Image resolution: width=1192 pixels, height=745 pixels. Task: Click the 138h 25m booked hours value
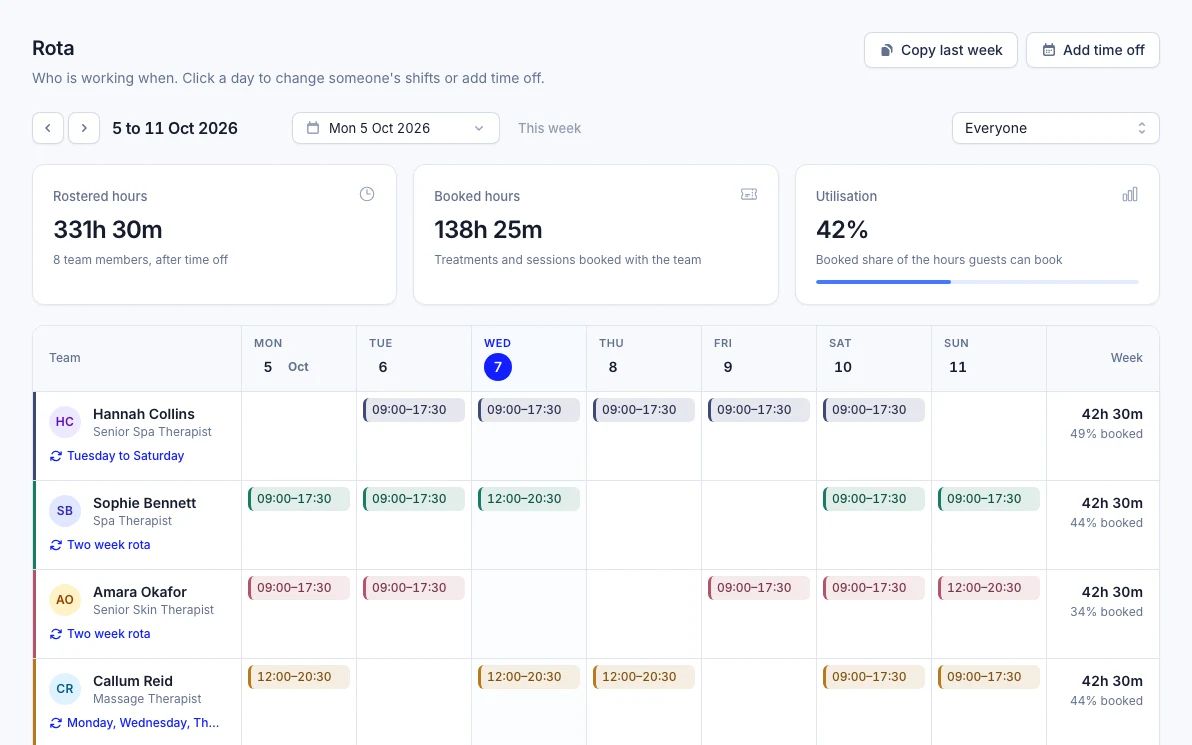pyautogui.click(x=488, y=230)
